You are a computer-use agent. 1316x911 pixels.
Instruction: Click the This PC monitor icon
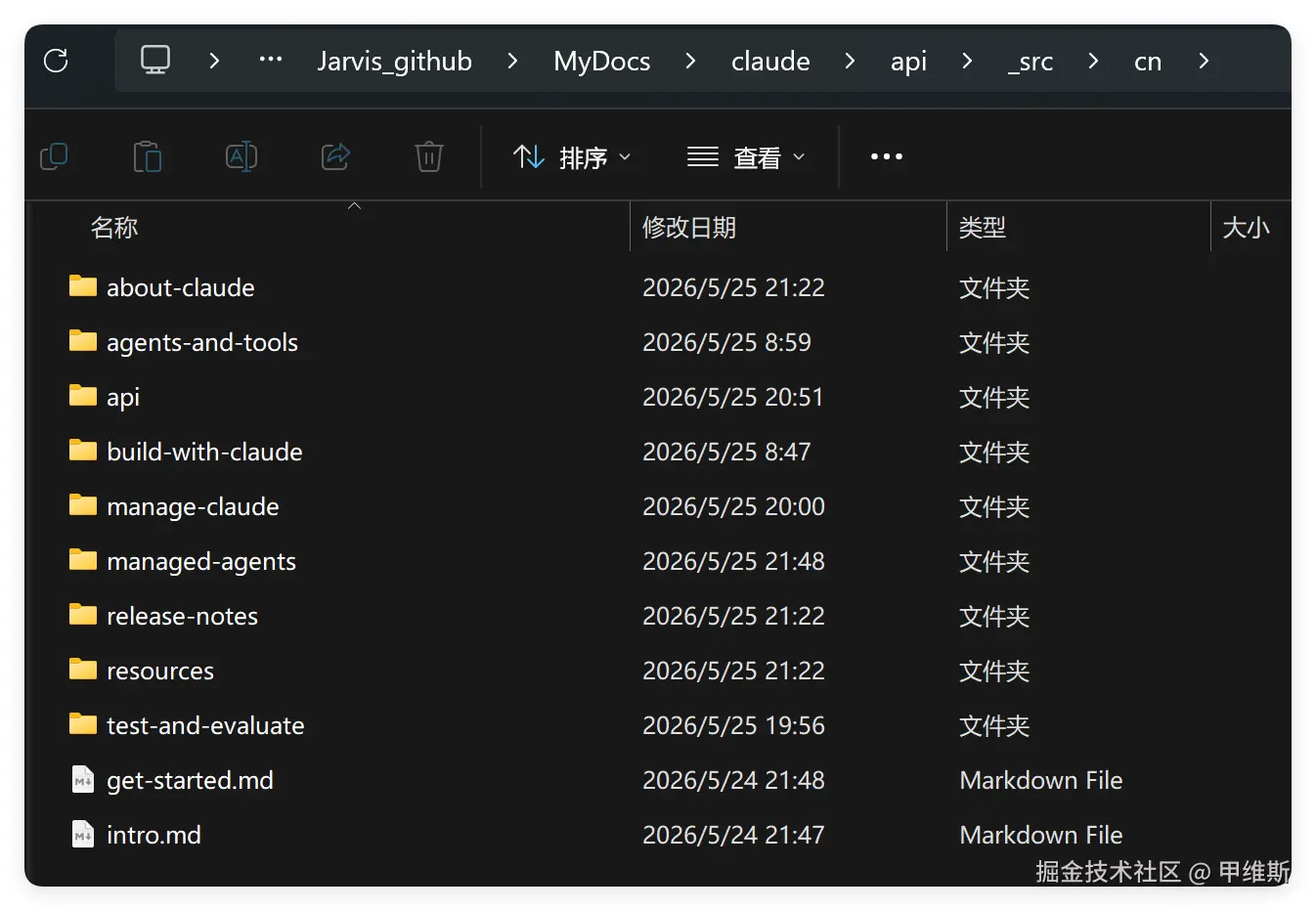155,61
